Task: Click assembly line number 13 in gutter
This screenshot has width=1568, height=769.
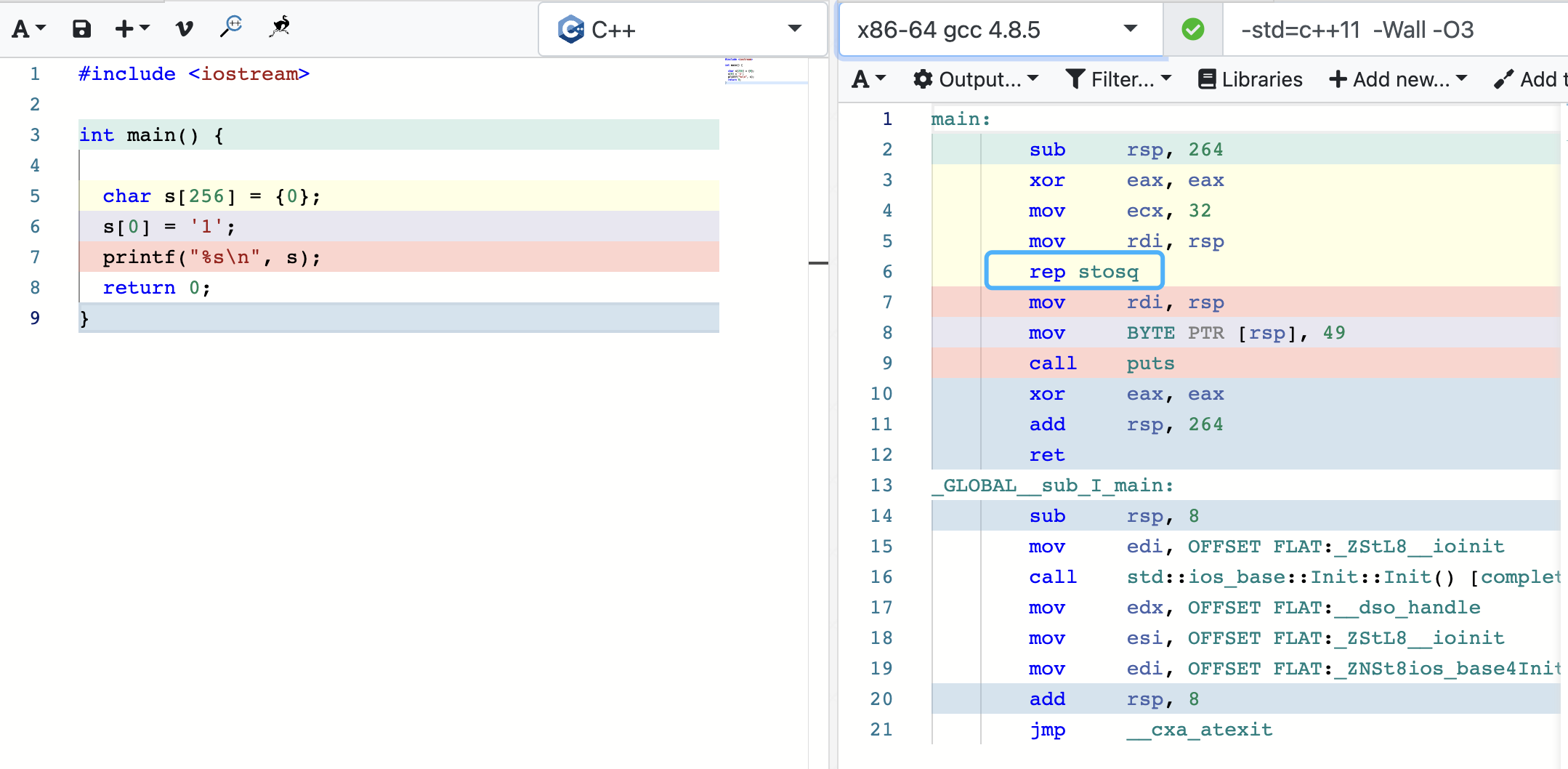Action: [881, 486]
